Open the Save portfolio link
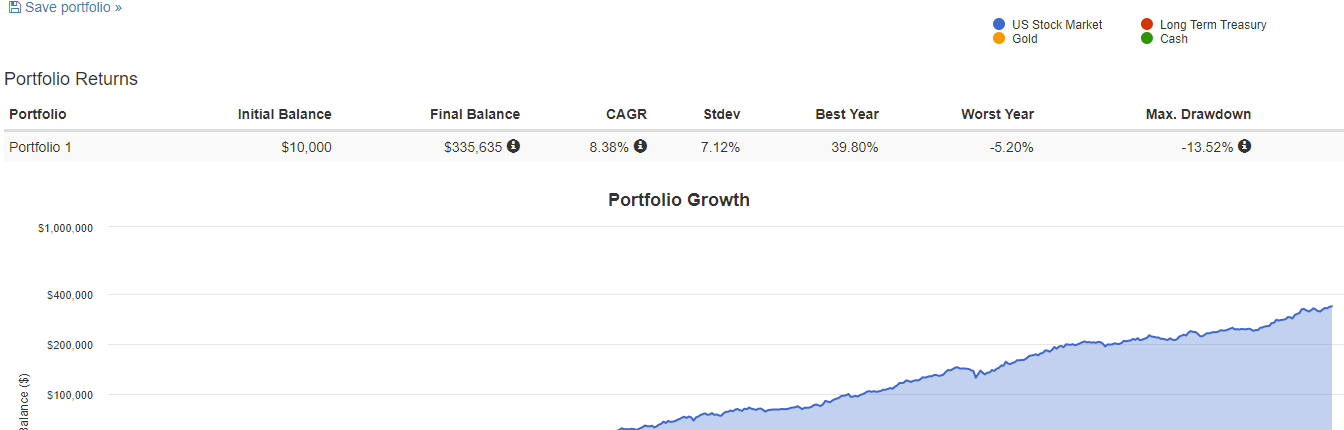 coord(73,8)
